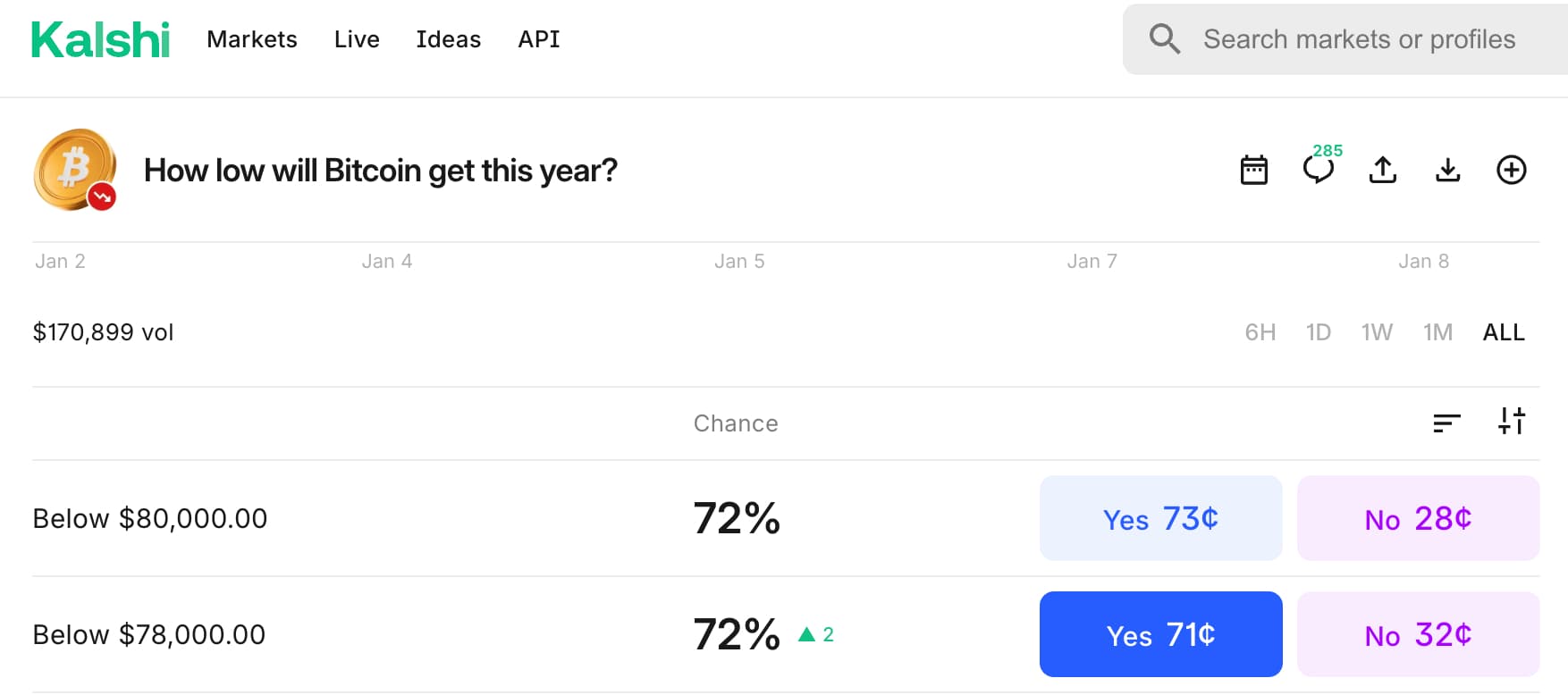Open the calendar icon
Image resolution: width=1568 pixels, height=695 pixels.
[x=1254, y=170]
